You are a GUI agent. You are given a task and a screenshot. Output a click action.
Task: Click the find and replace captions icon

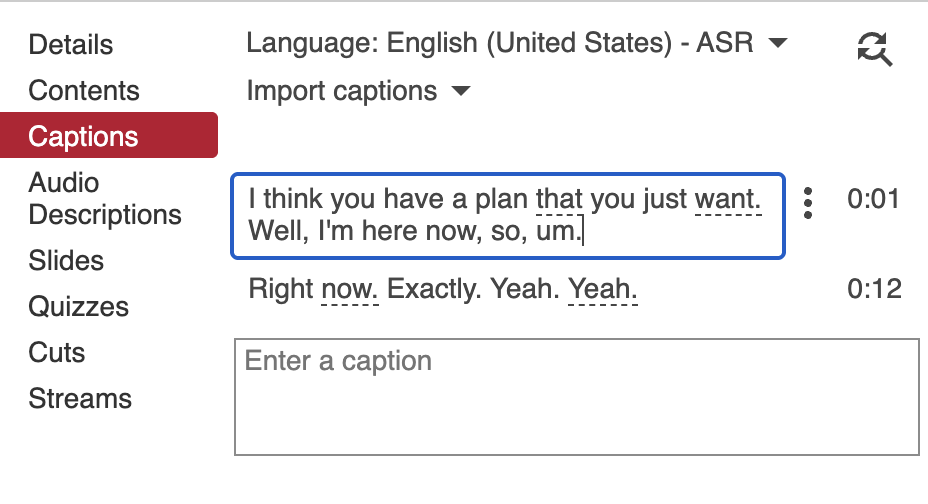click(874, 48)
